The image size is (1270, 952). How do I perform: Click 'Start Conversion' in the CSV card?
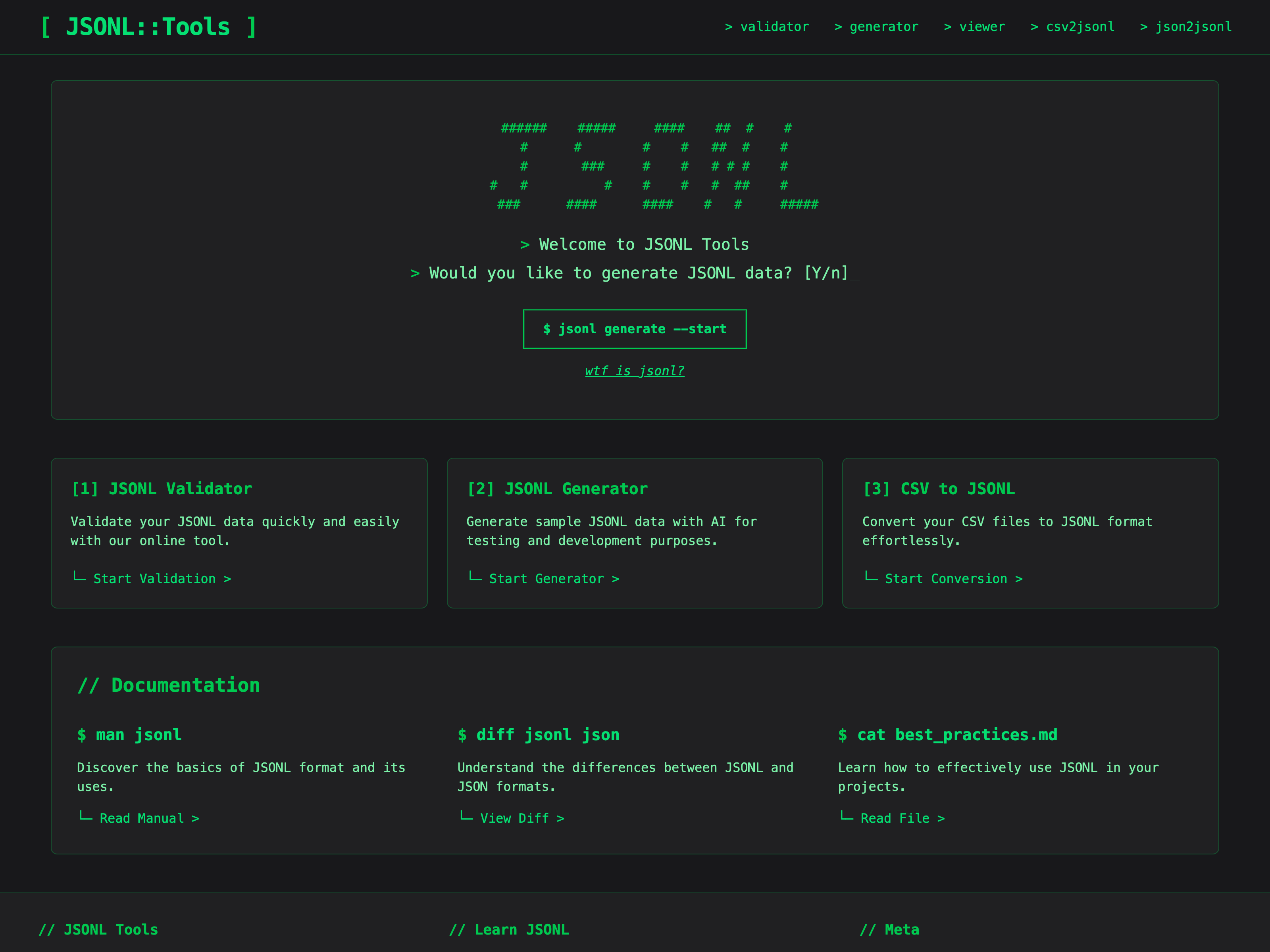pyautogui.click(x=954, y=578)
